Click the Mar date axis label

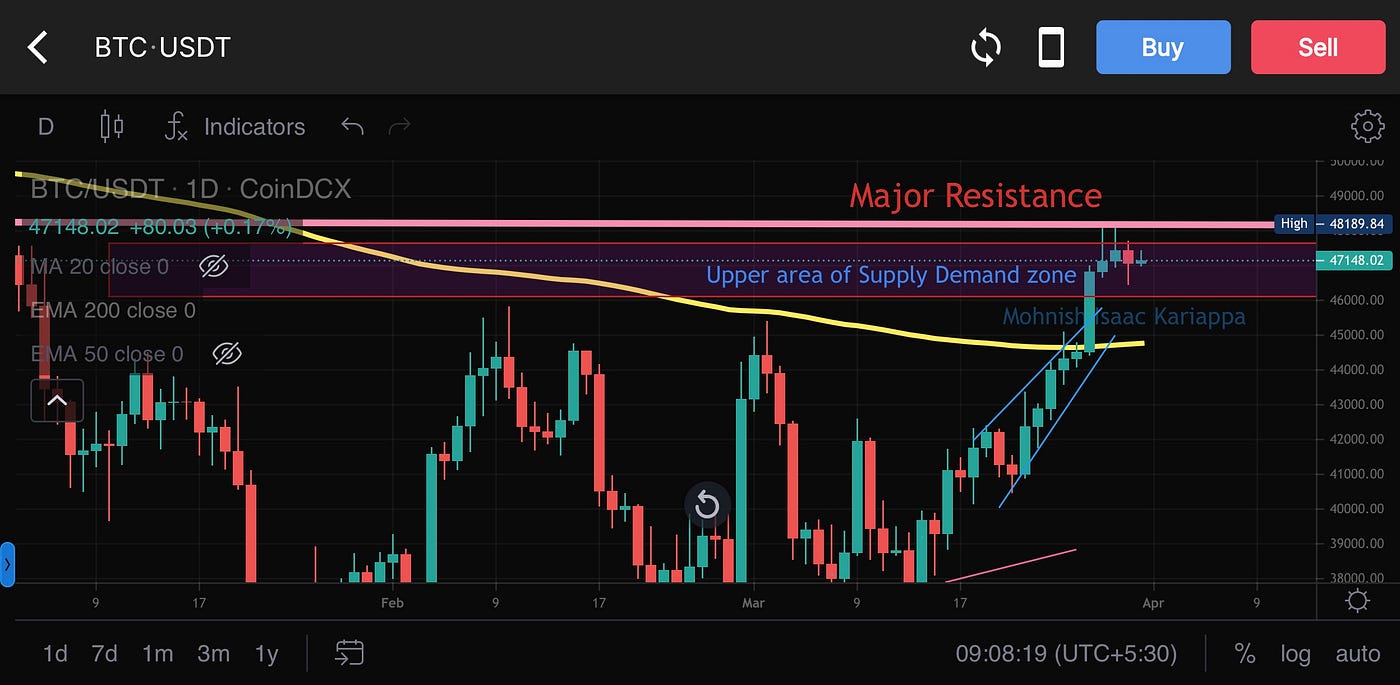pyautogui.click(x=754, y=603)
